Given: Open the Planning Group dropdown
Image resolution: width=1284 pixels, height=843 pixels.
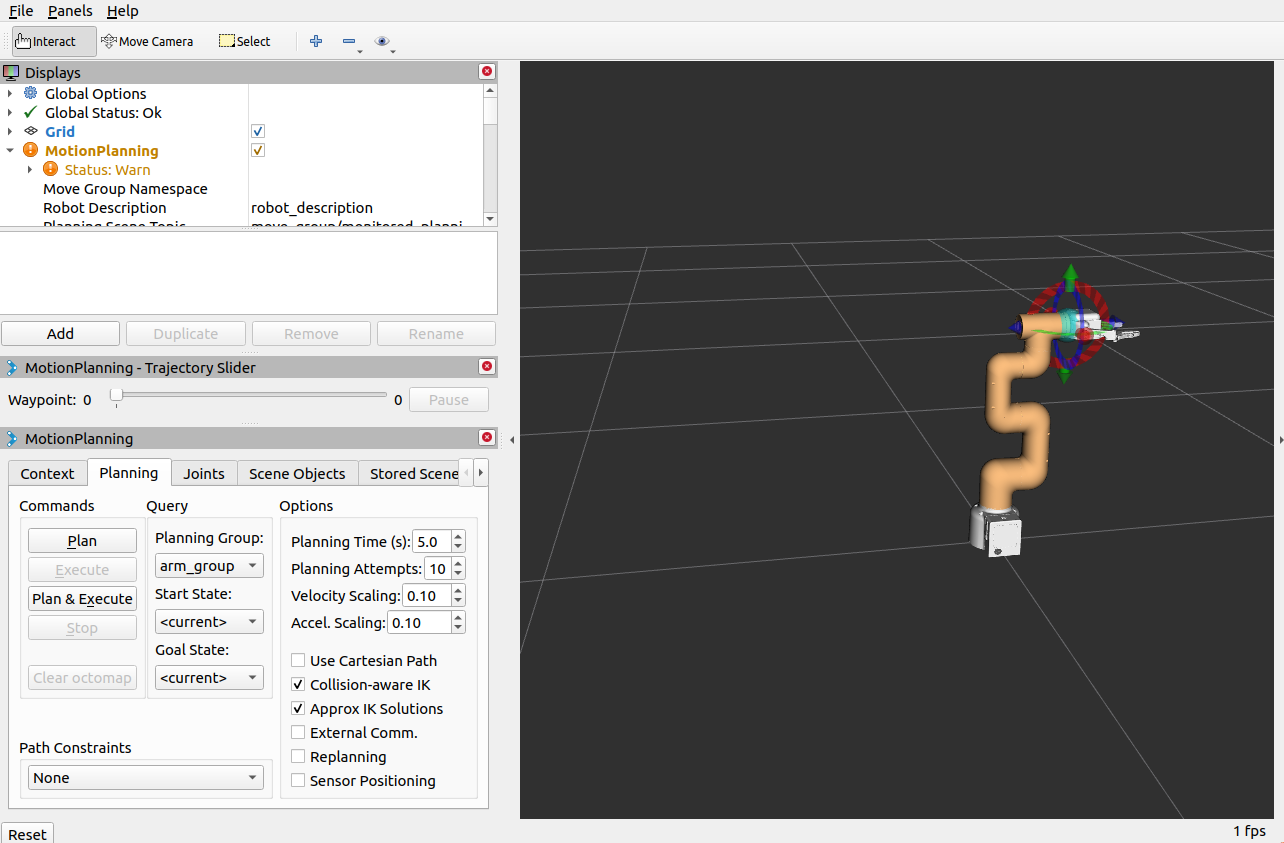Looking at the screenshot, I should point(209,566).
